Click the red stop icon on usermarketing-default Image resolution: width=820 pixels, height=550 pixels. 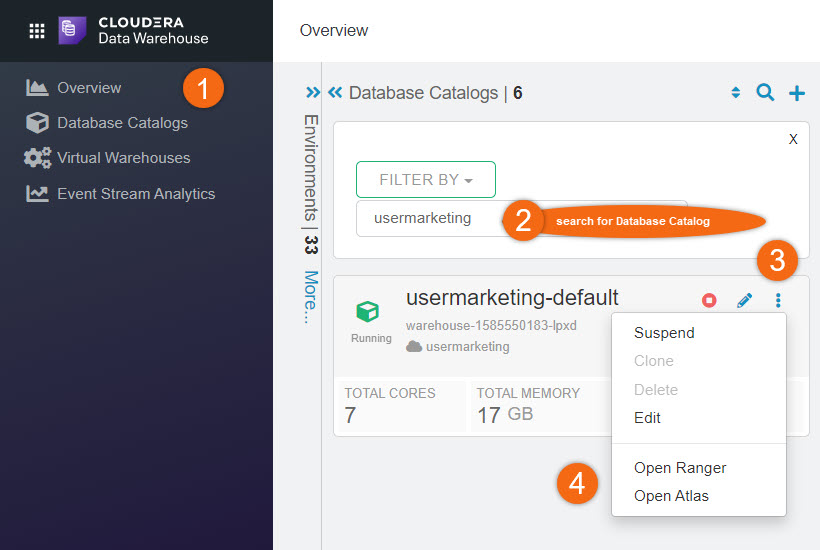tap(709, 300)
